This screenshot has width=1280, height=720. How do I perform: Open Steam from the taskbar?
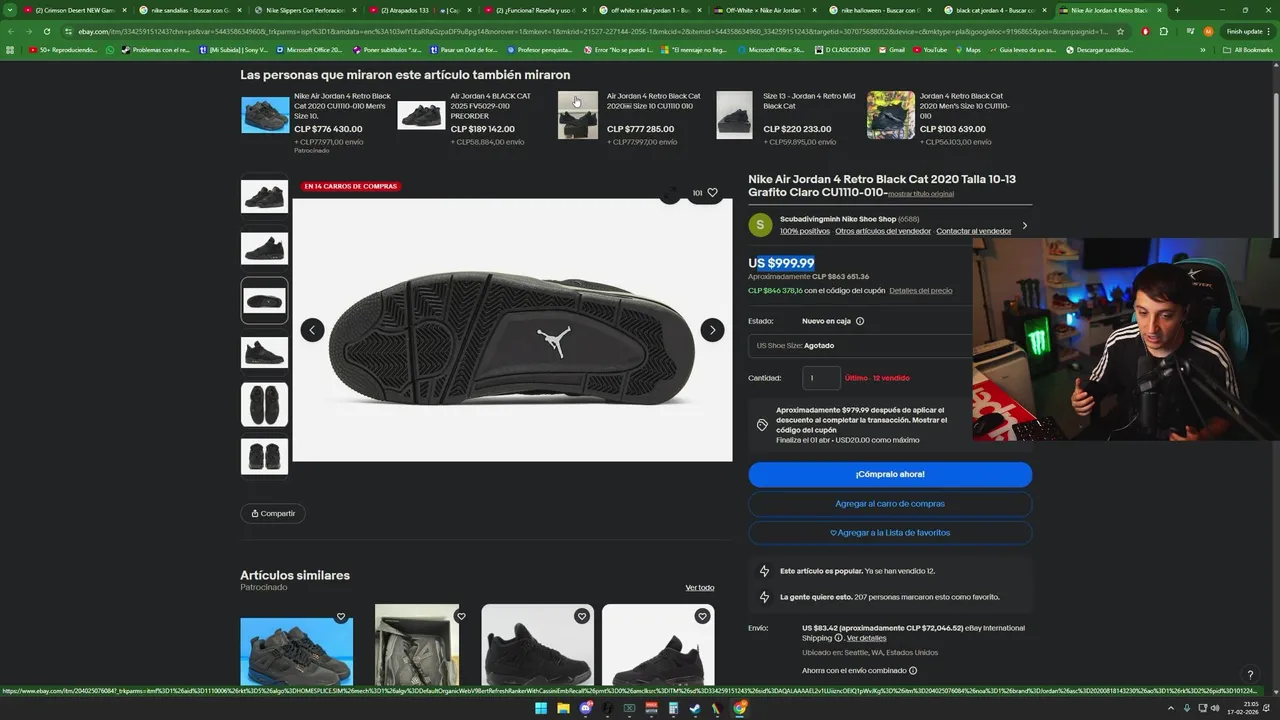coord(695,708)
